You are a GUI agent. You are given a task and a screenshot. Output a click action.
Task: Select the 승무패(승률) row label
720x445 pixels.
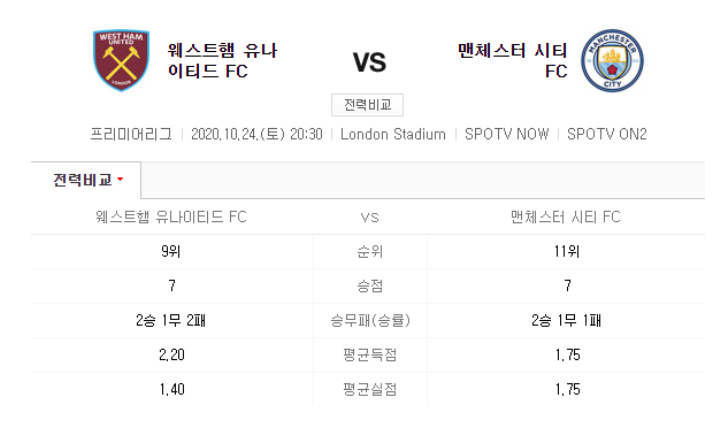click(370, 320)
